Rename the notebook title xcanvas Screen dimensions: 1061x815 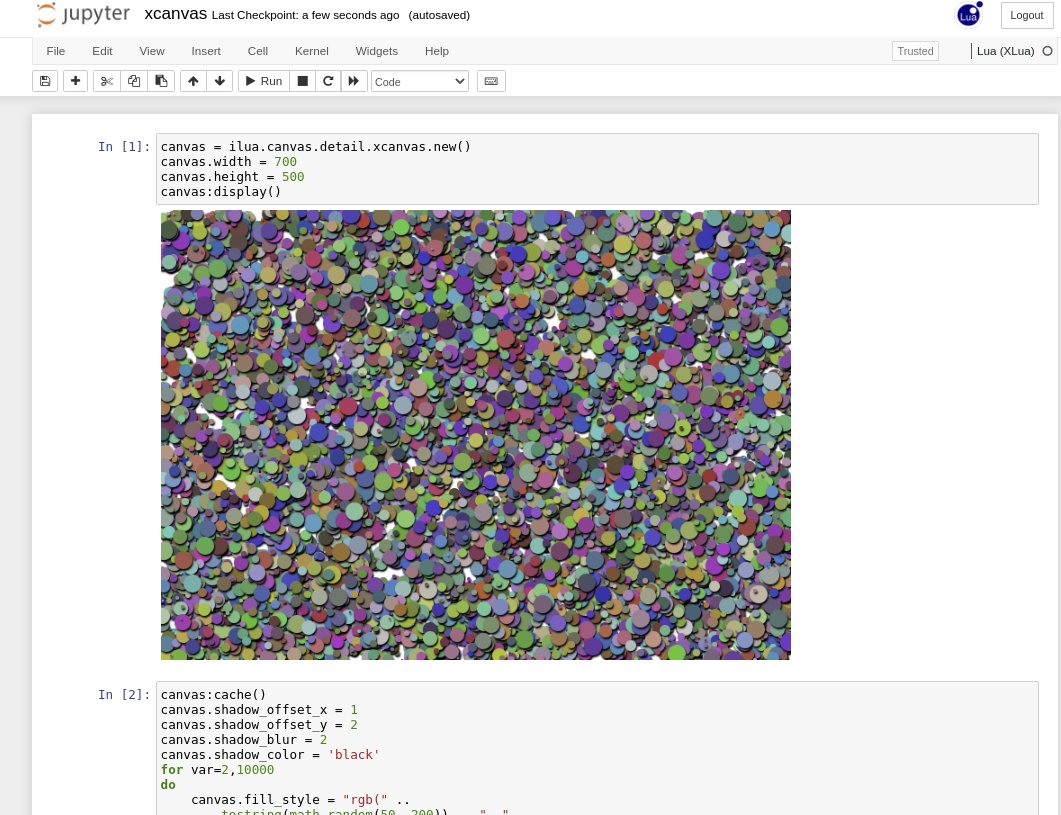coord(175,14)
